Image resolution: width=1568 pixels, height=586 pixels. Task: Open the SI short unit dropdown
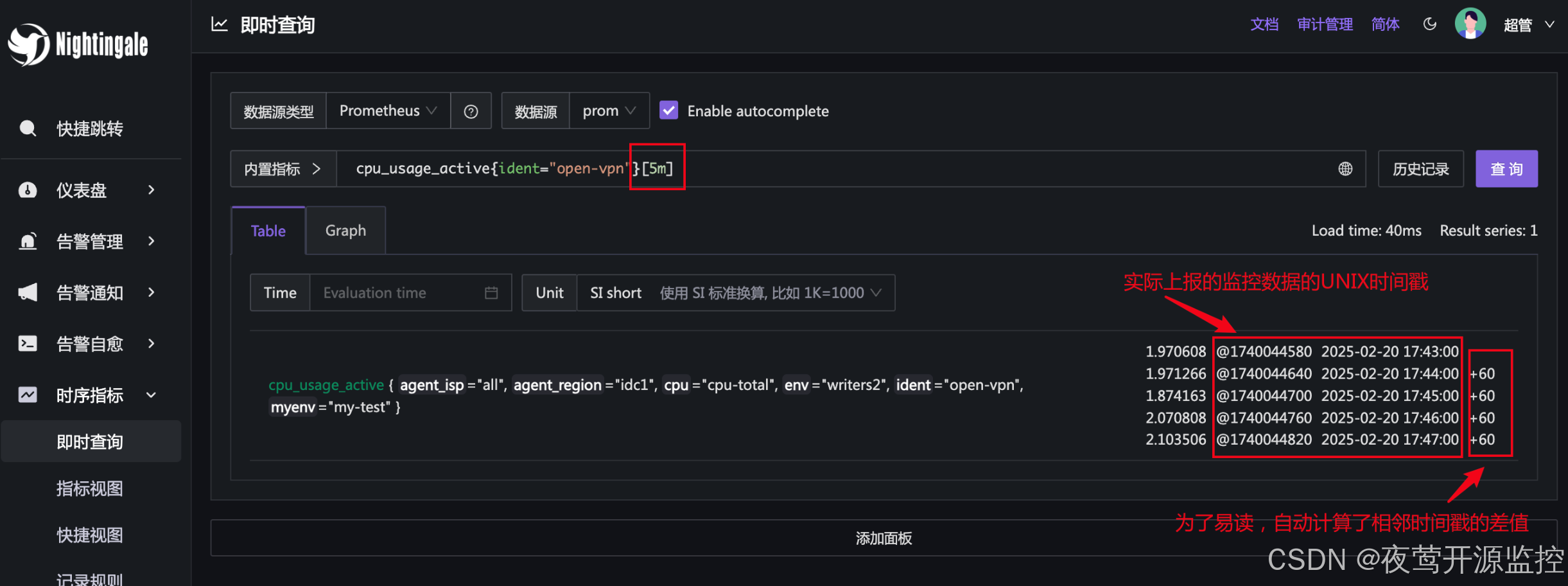pos(736,293)
